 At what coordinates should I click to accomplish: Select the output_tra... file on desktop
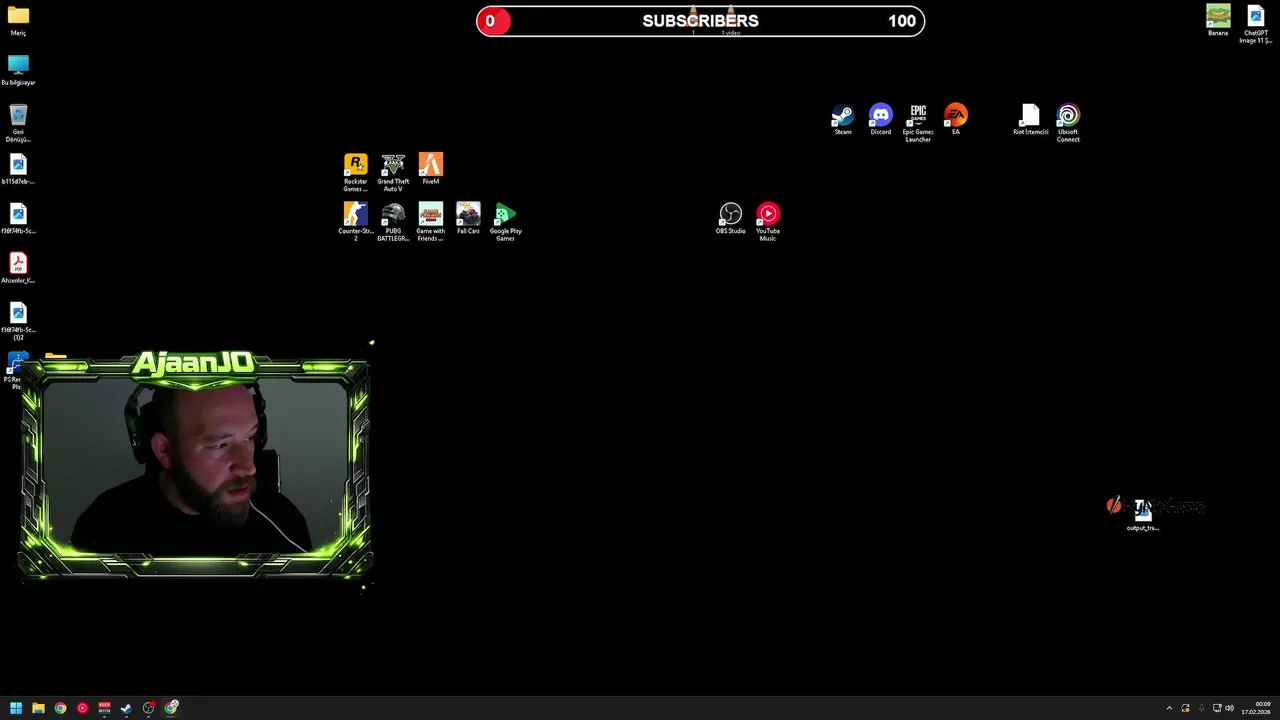point(1143,515)
